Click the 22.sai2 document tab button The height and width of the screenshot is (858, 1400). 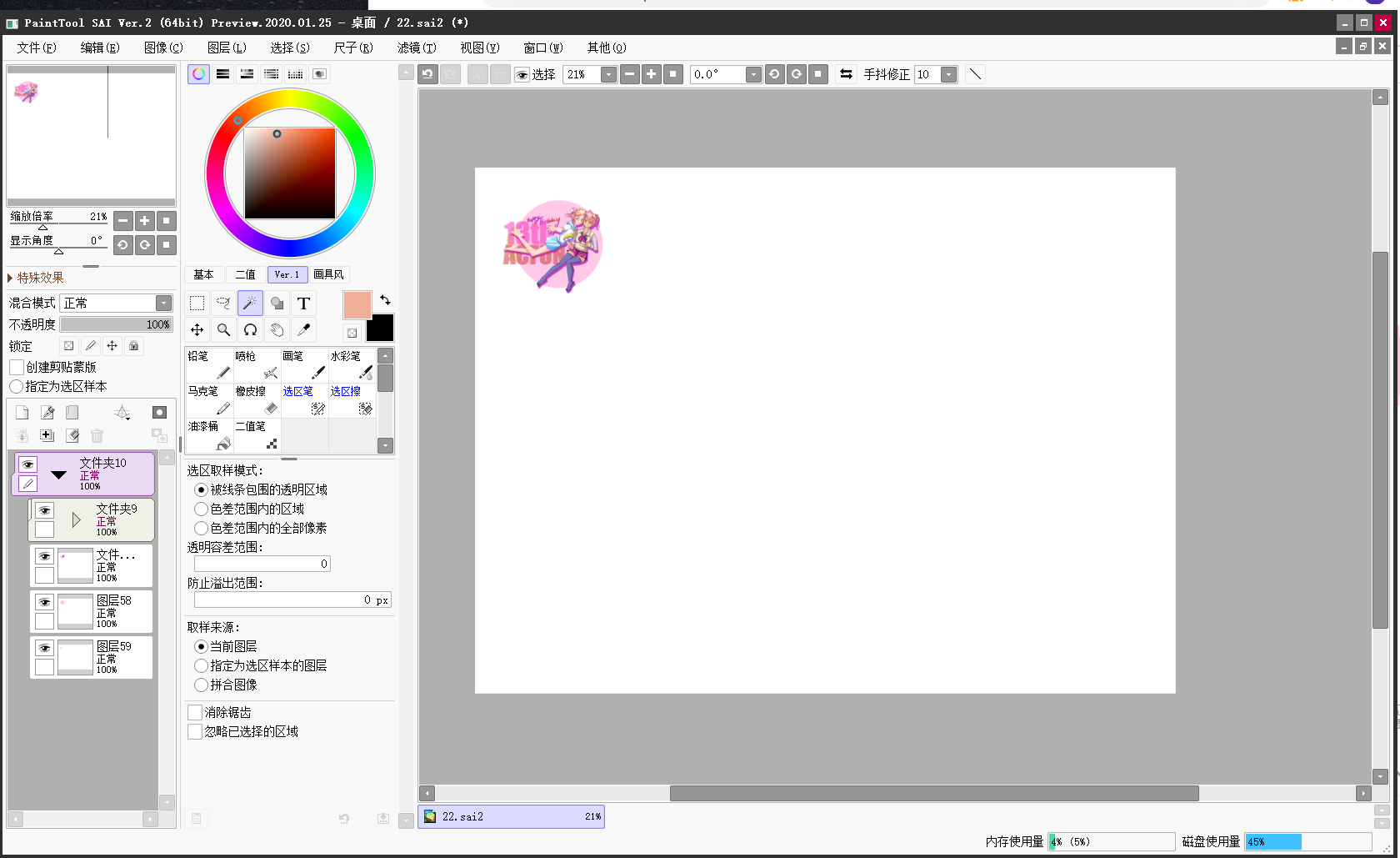pos(511,816)
